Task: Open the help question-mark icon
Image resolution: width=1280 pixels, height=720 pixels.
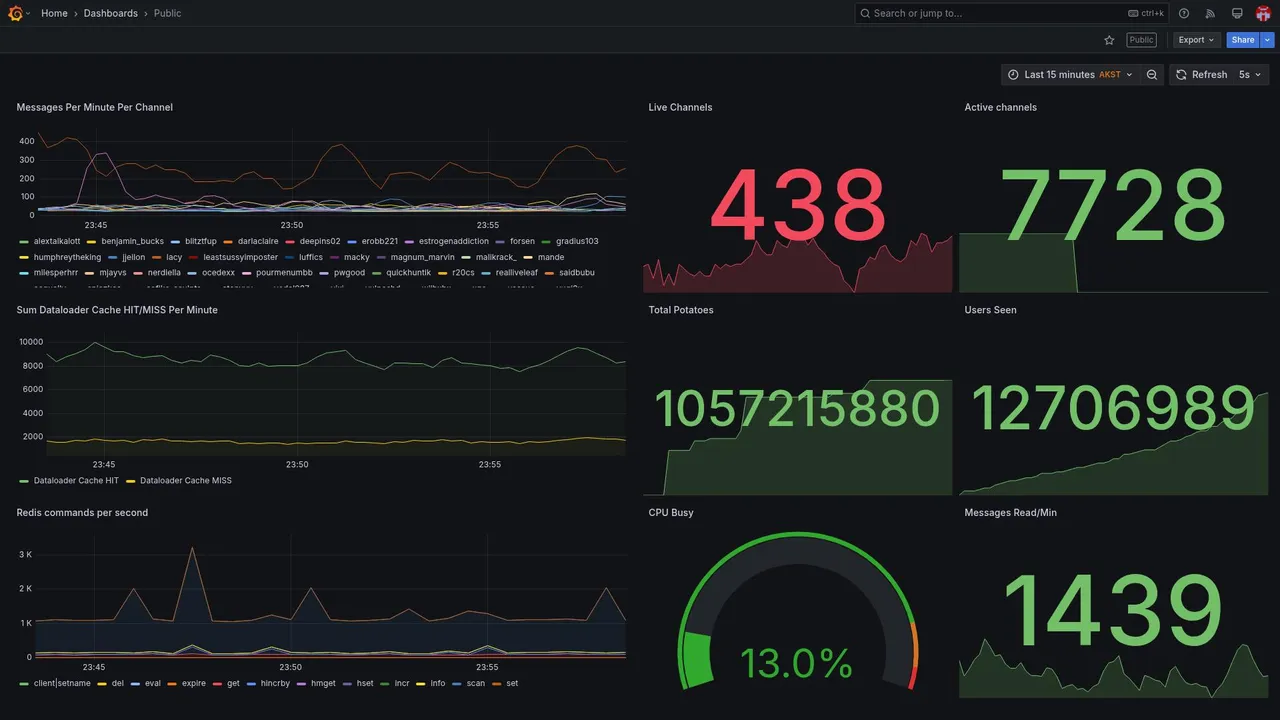Action: pyautogui.click(x=1184, y=13)
